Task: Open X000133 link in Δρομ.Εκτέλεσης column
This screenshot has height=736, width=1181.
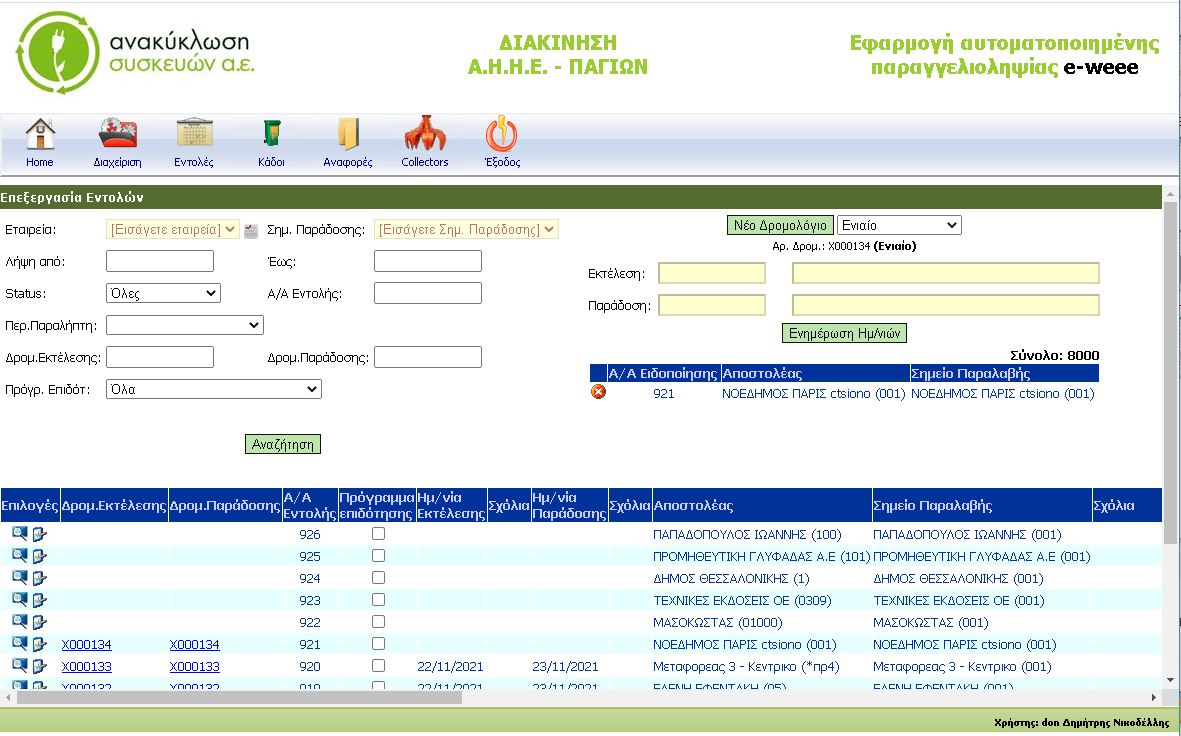Action: tap(87, 666)
